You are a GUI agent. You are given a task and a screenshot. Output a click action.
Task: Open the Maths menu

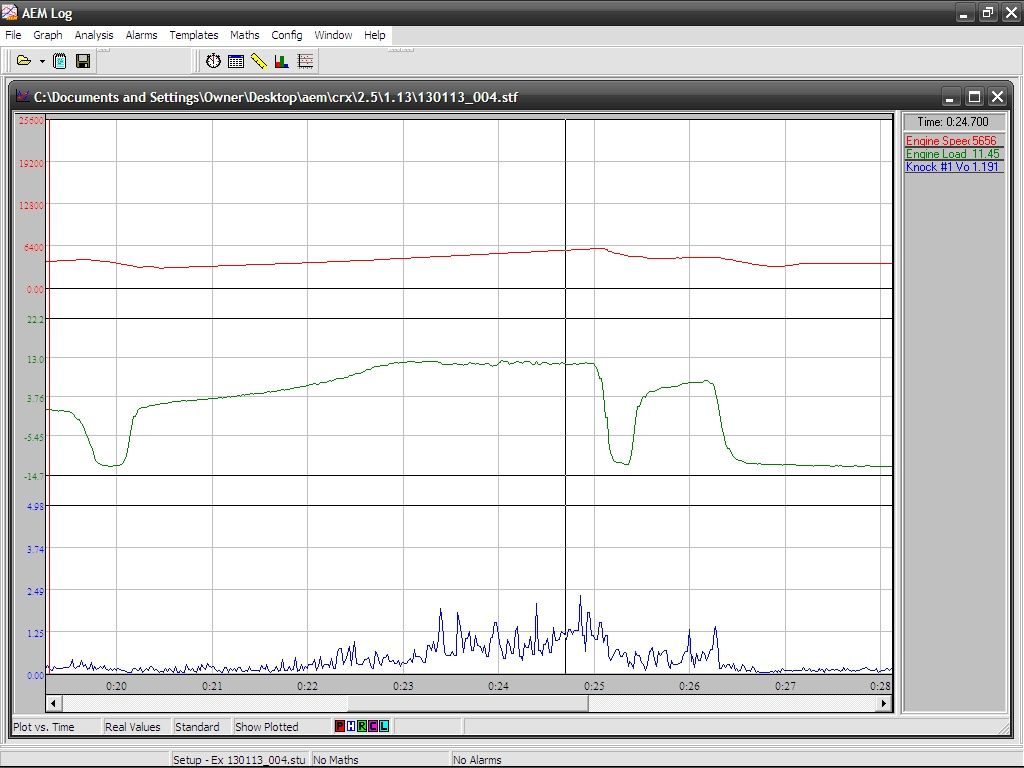tap(245, 35)
